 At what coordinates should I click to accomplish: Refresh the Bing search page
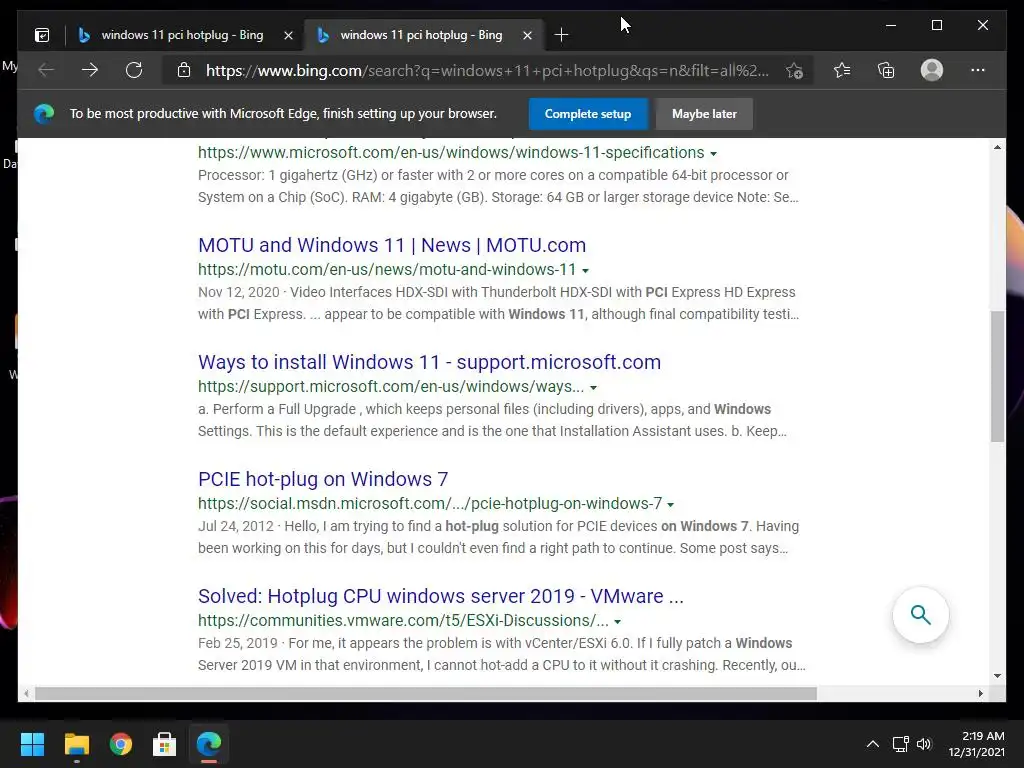(134, 70)
